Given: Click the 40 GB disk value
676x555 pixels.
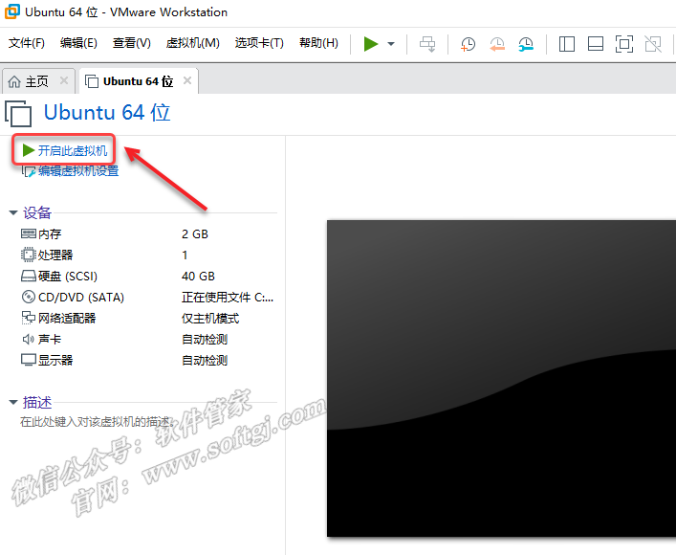Looking at the screenshot, I should click(x=198, y=276).
